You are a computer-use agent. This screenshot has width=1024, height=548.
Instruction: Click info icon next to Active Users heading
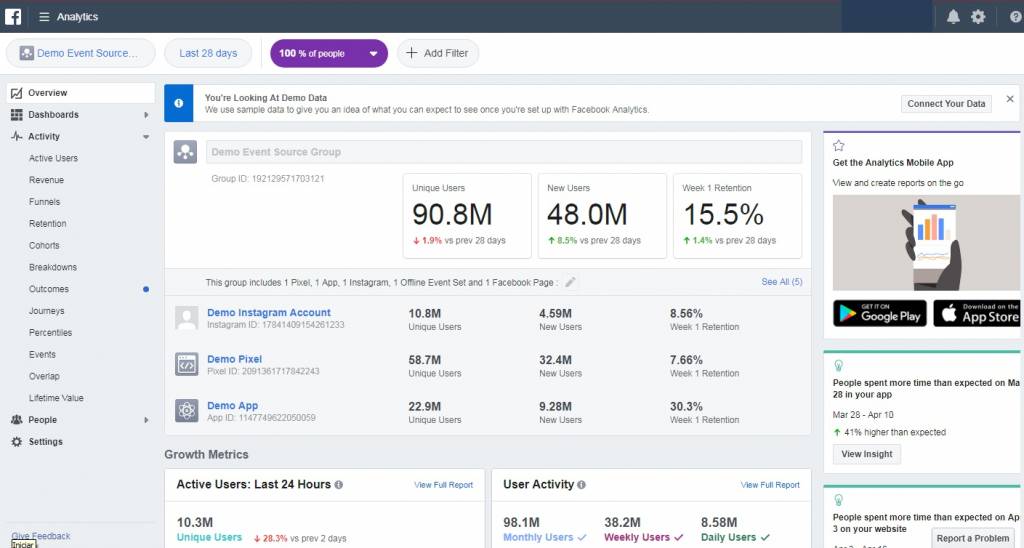click(x=338, y=485)
